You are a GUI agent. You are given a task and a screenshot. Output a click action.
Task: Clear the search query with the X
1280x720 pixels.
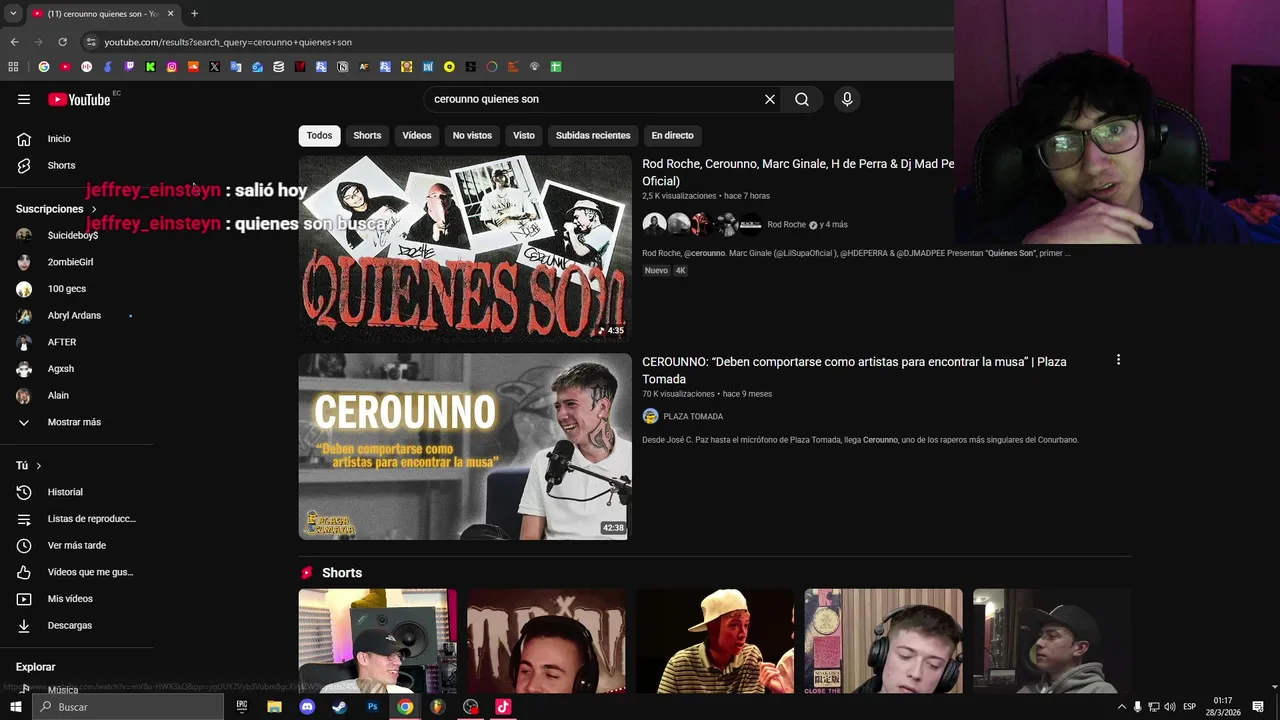[x=770, y=99]
